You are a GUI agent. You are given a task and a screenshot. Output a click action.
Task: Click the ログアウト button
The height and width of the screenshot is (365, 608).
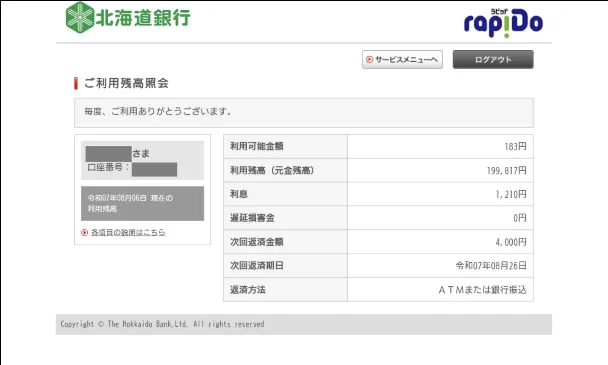(493, 59)
